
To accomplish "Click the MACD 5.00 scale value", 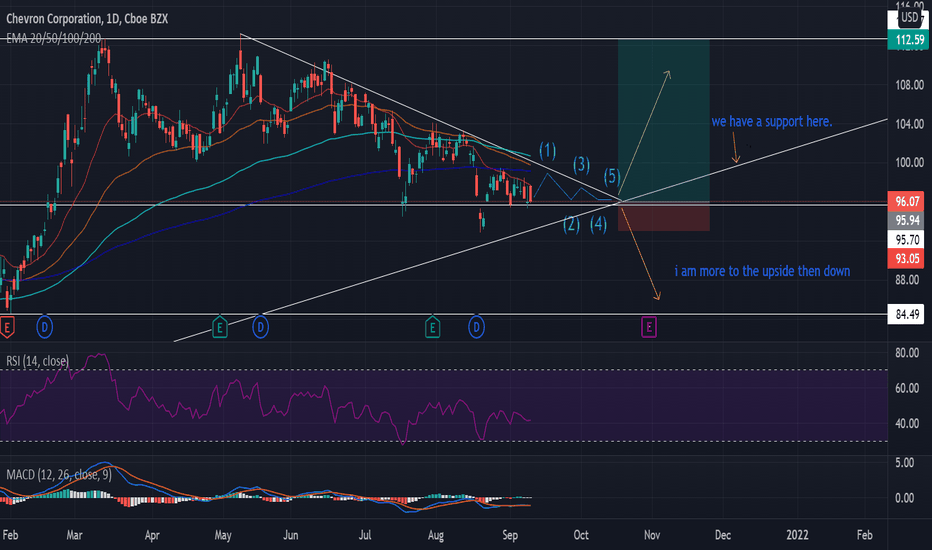I will pos(905,463).
